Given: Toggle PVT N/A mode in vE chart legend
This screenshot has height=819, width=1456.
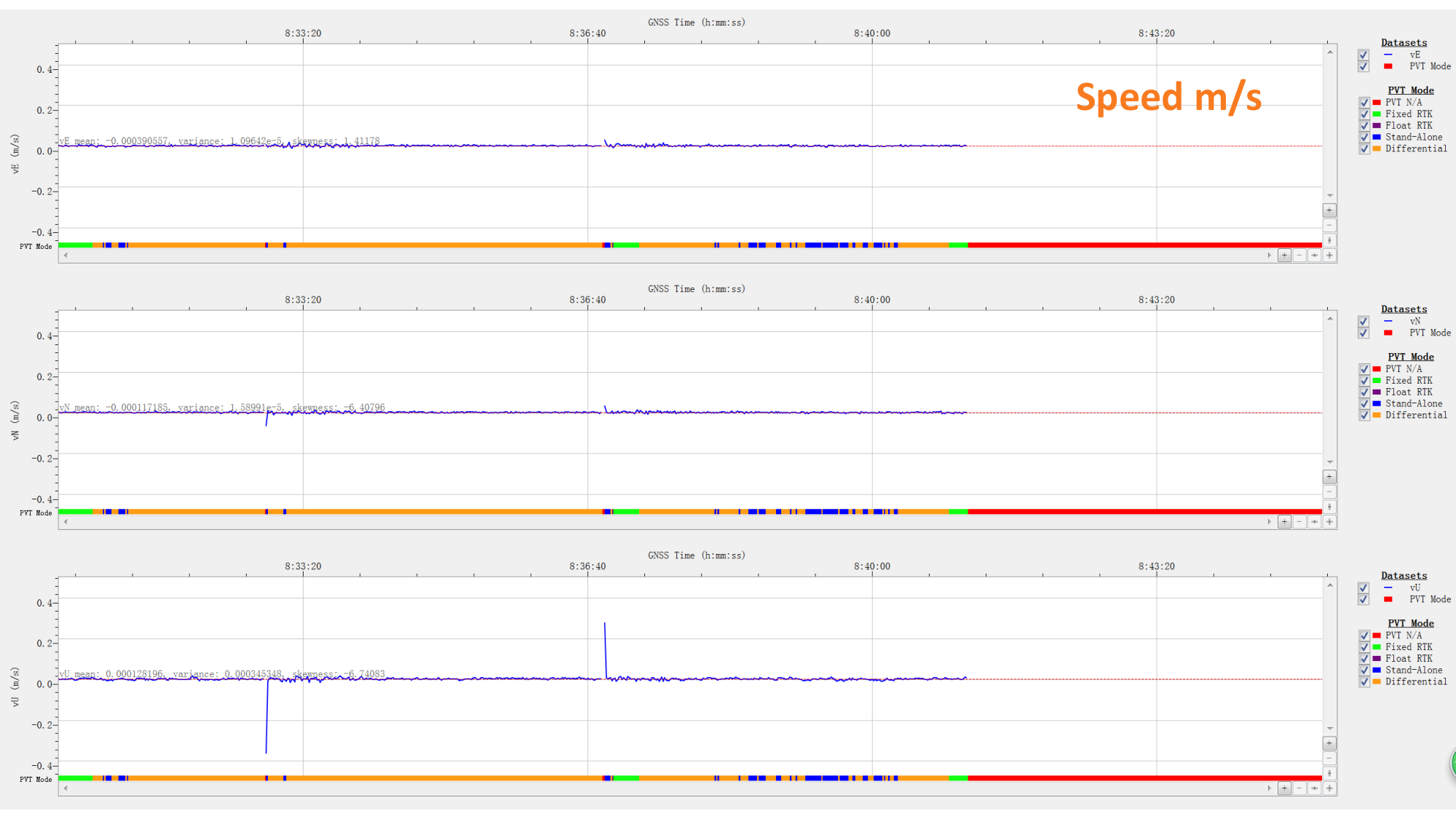Looking at the screenshot, I should 1364,103.
